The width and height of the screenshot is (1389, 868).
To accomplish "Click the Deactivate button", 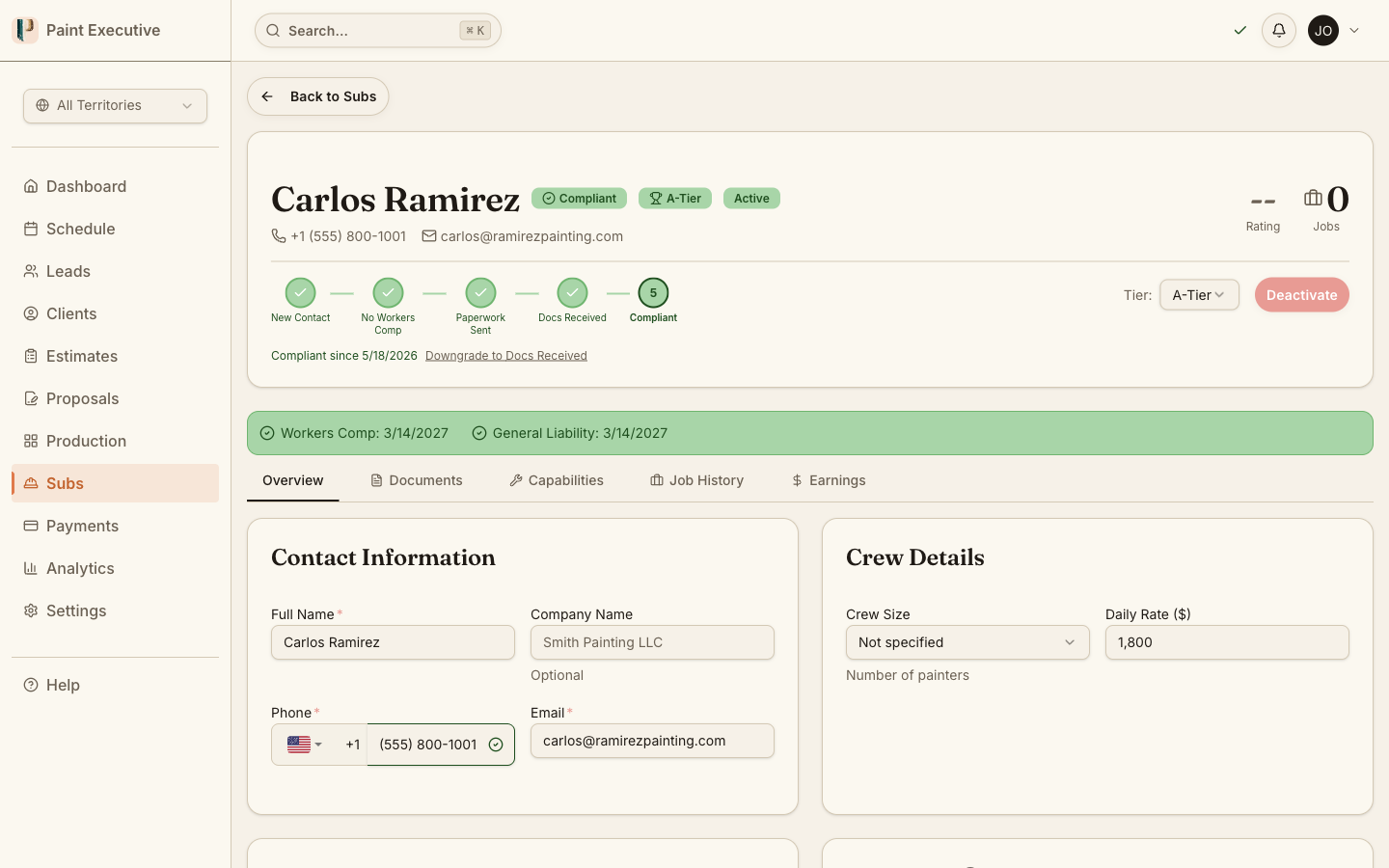I will [1301, 295].
